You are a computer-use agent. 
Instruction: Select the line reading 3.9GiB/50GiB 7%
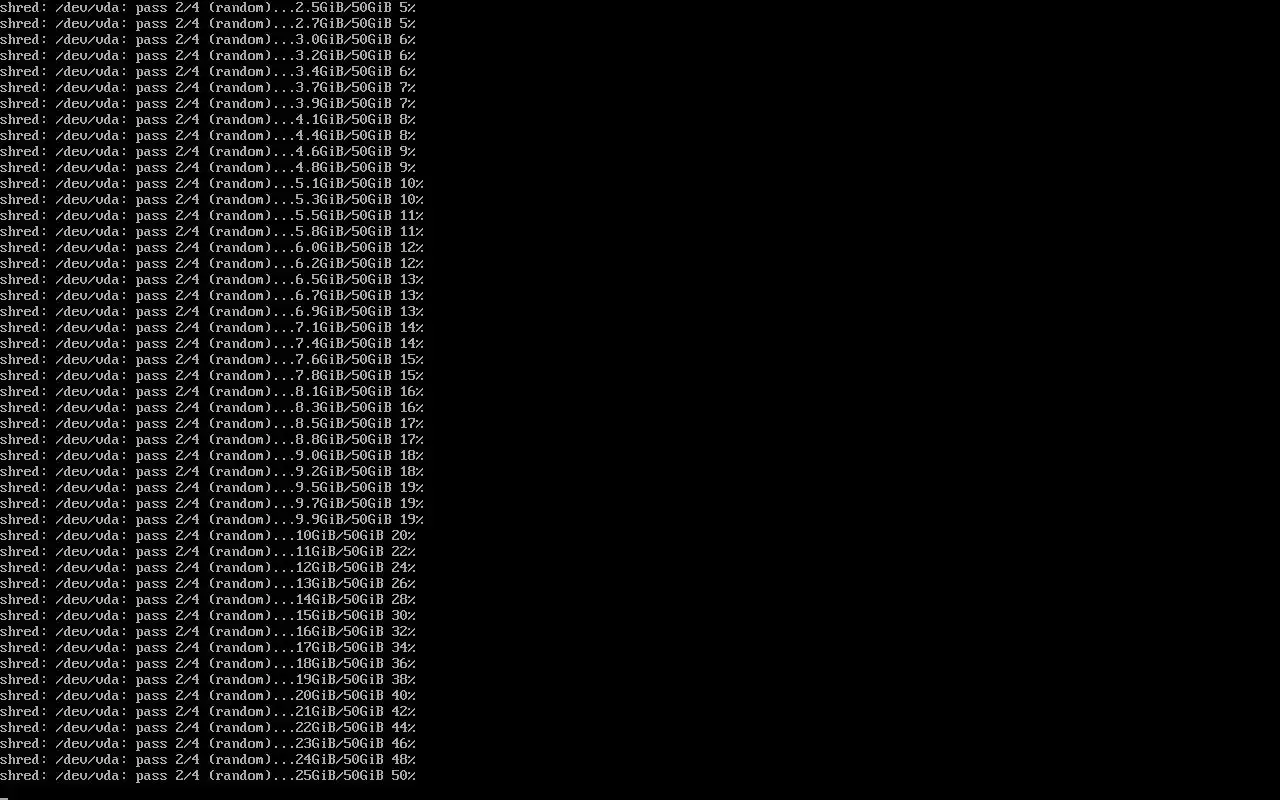coord(208,104)
